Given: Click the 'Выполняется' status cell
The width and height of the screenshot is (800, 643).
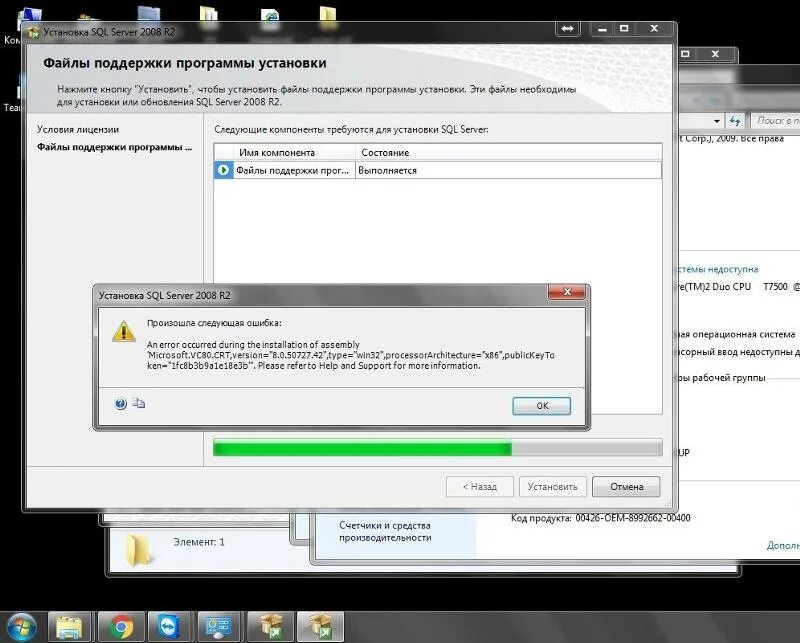Looking at the screenshot, I should pos(508,170).
